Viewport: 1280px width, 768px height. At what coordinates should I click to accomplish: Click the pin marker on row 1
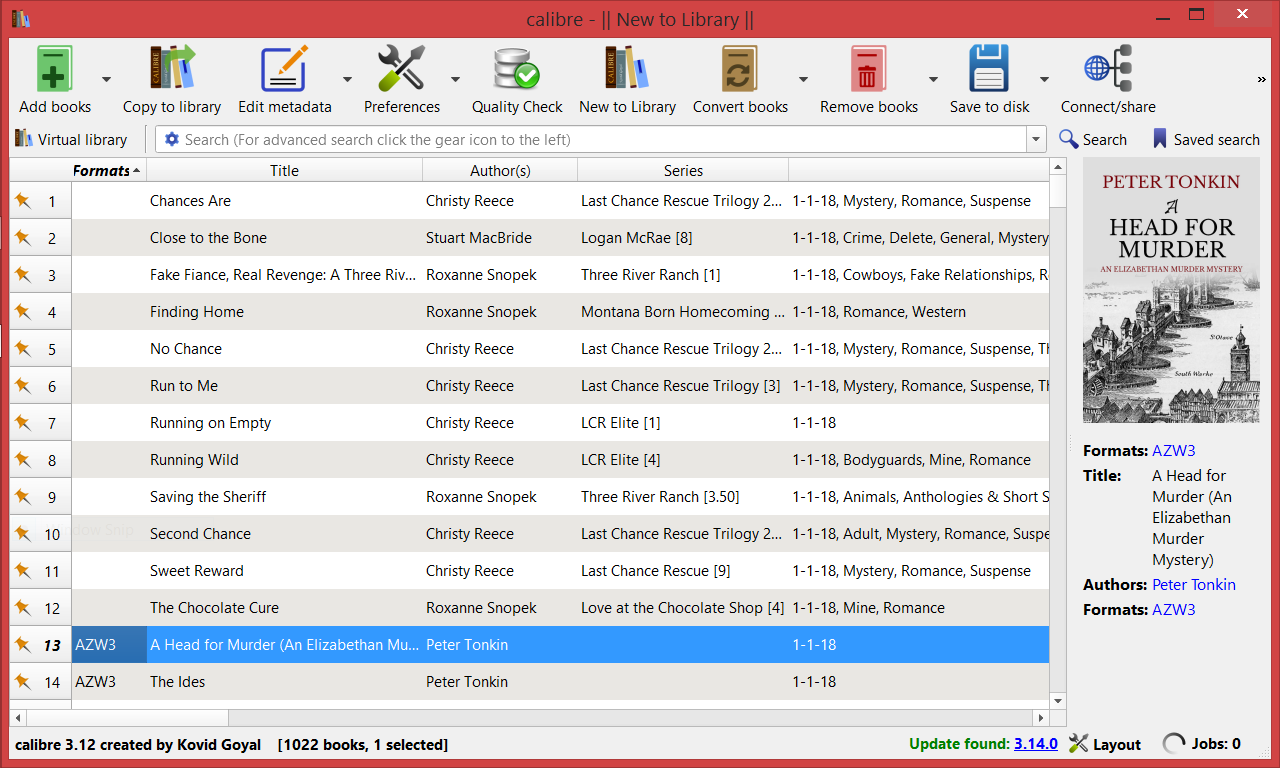pyautogui.click(x=23, y=201)
